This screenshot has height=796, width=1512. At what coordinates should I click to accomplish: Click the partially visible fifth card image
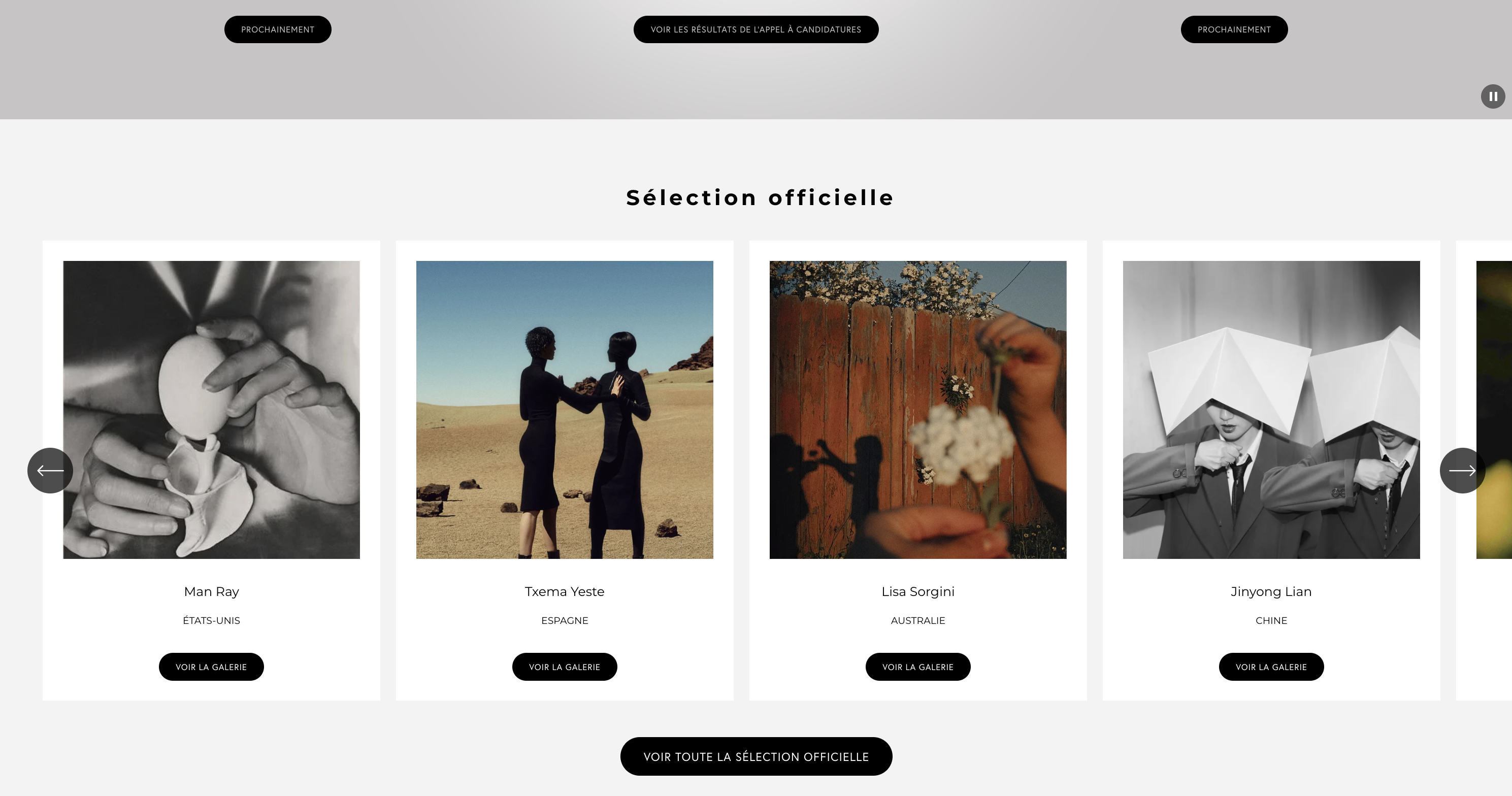[x=1494, y=410]
